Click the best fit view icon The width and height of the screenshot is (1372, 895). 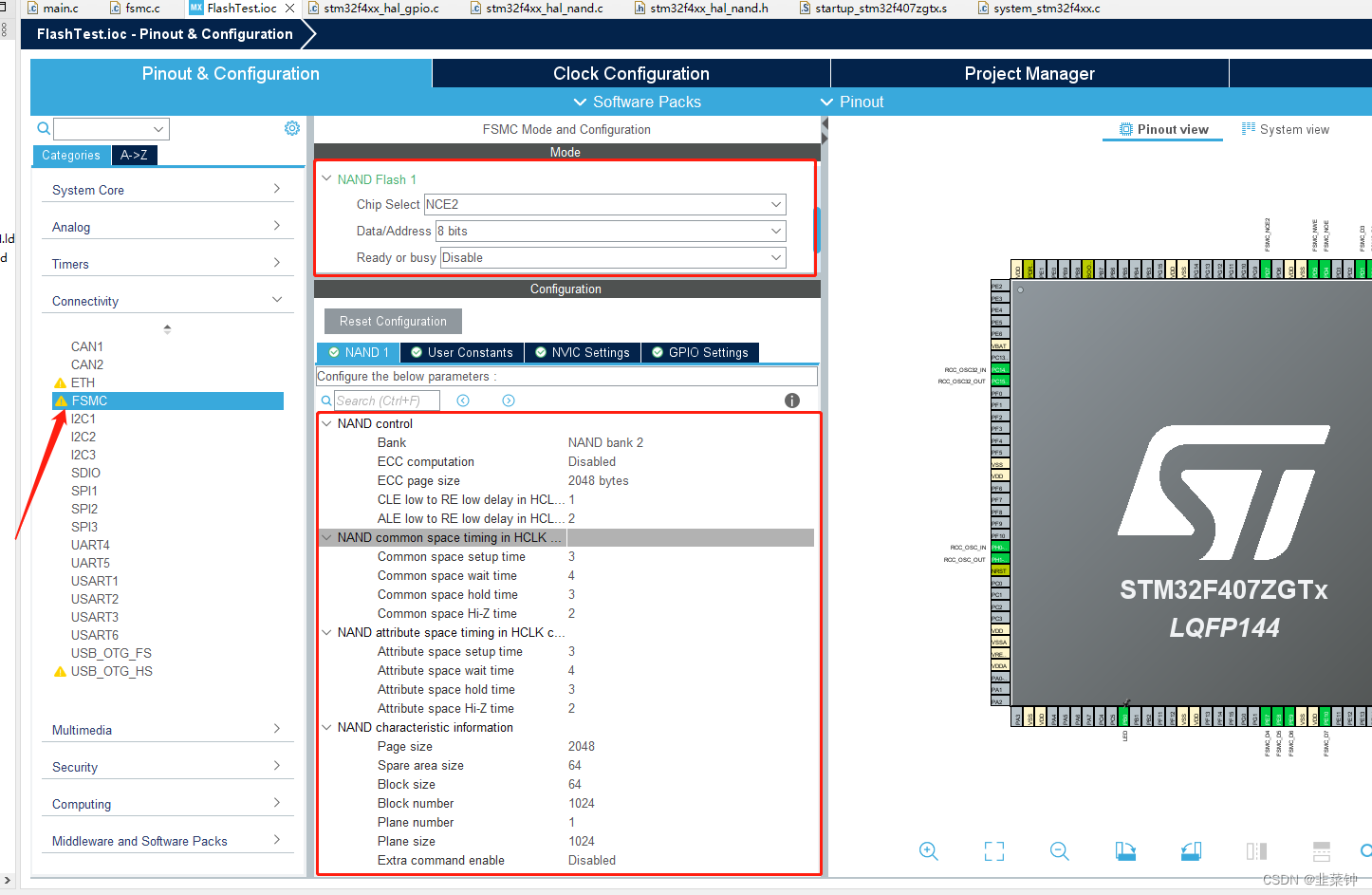(x=993, y=851)
